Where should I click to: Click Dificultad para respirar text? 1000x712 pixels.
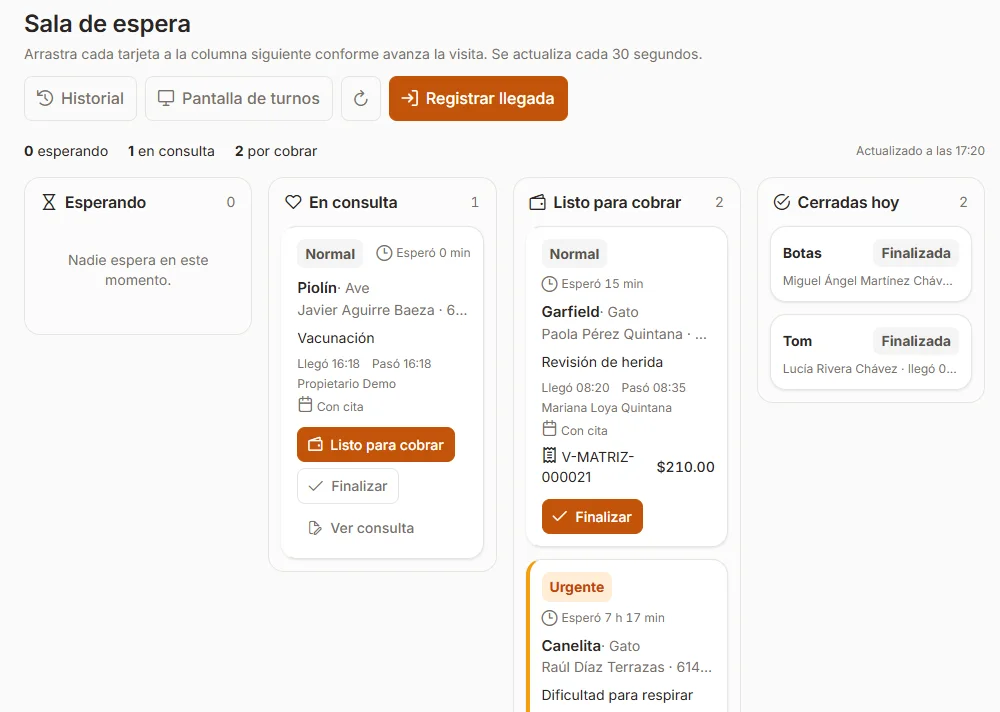[617, 695]
